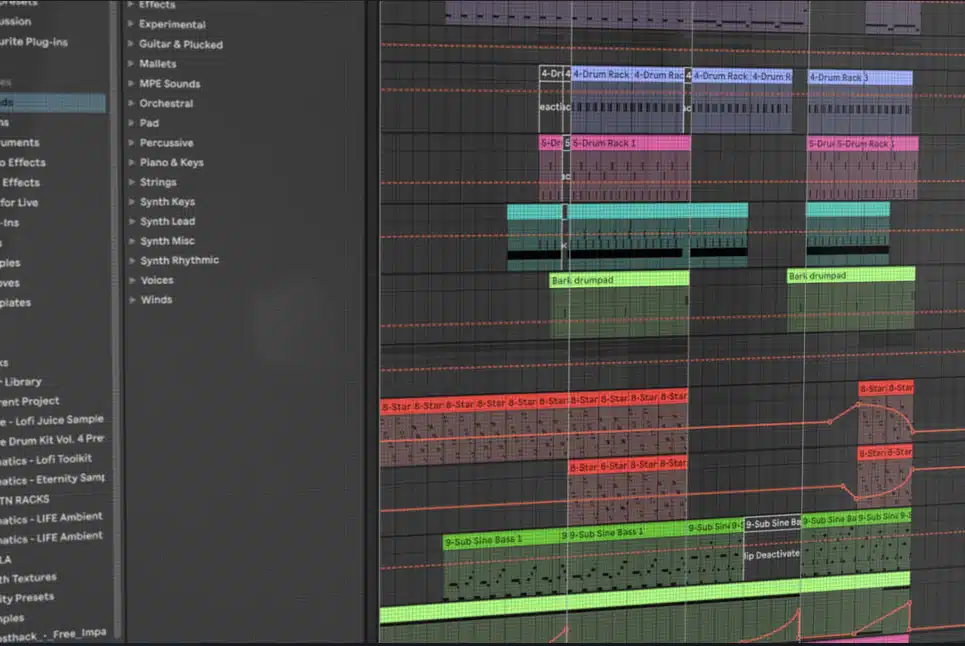Viewport: 965px width, 646px height.
Task: Select the 'Voices' label
Action: tap(157, 280)
